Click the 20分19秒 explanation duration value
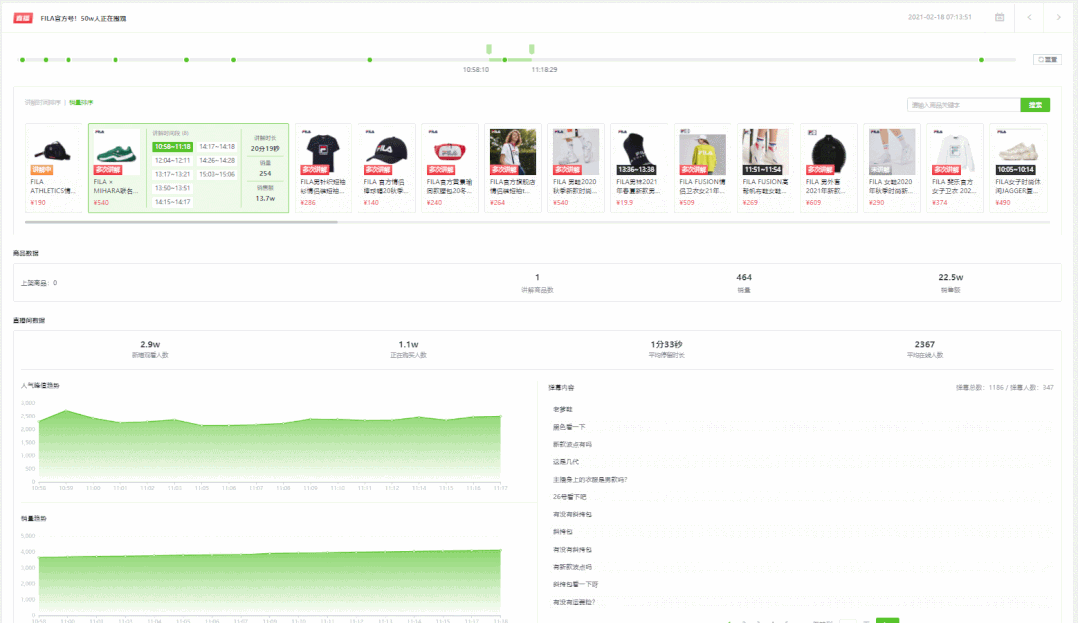The width and height of the screenshot is (1078, 623). (x=265, y=149)
